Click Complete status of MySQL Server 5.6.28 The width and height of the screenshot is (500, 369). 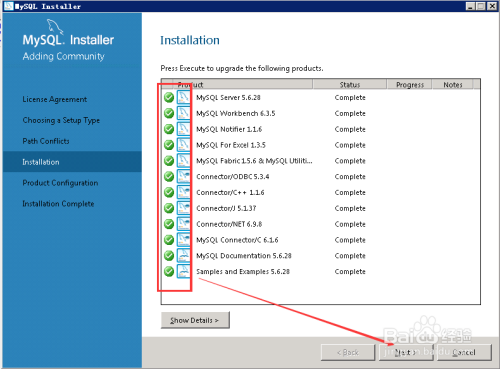pyautogui.click(x=350, y=98)
